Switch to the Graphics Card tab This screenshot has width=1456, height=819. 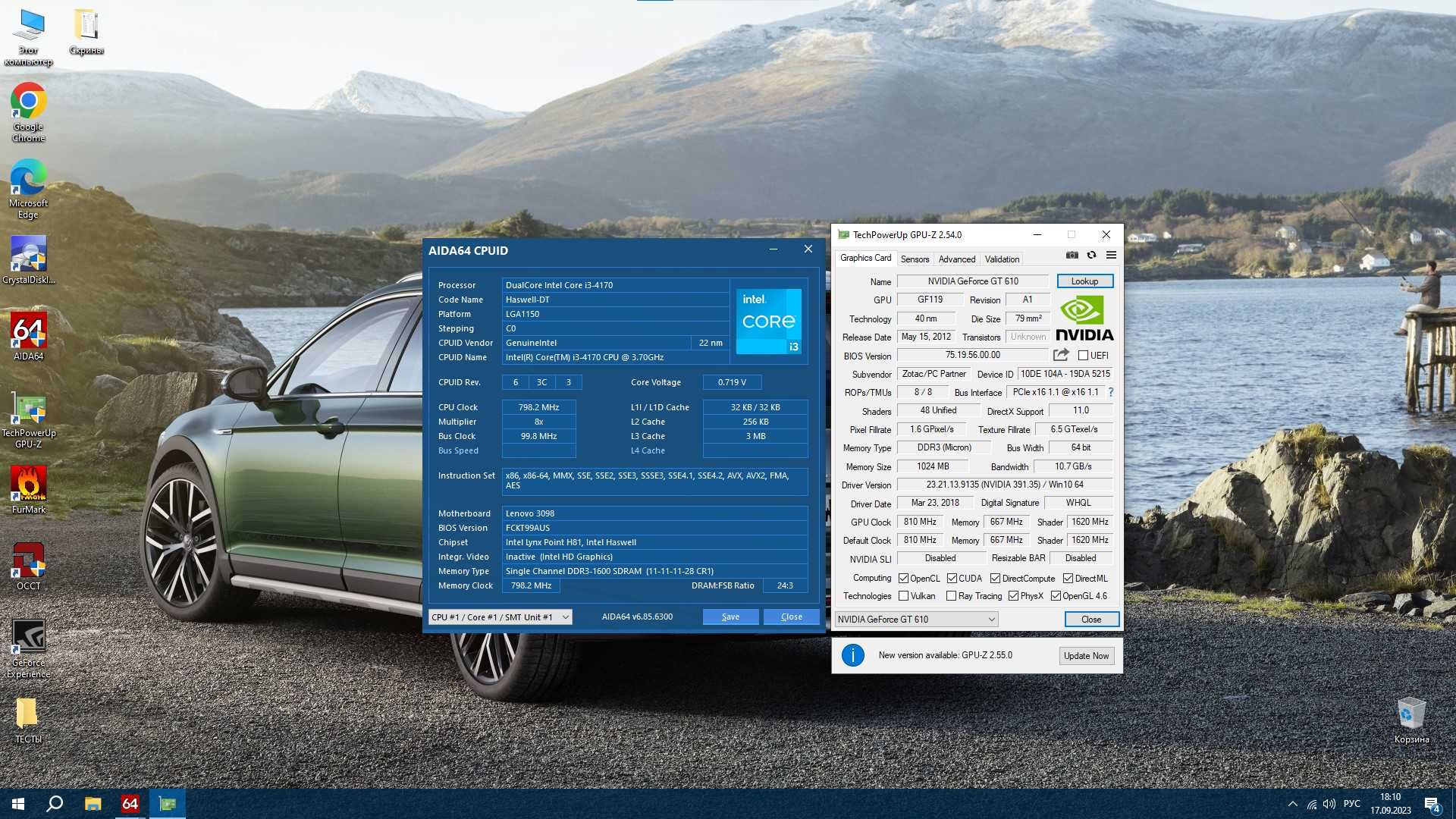865,258
